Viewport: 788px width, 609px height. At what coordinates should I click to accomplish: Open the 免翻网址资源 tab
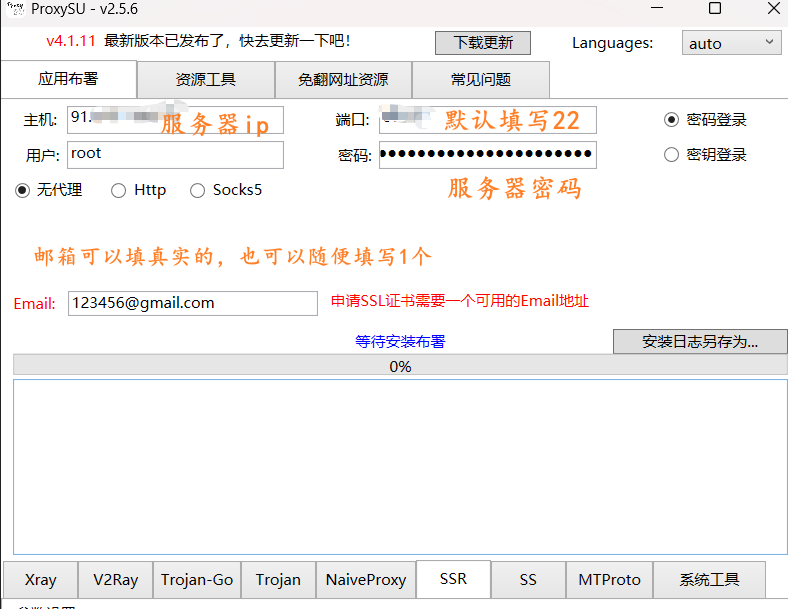pyautogui.click(x=343, y=80)
